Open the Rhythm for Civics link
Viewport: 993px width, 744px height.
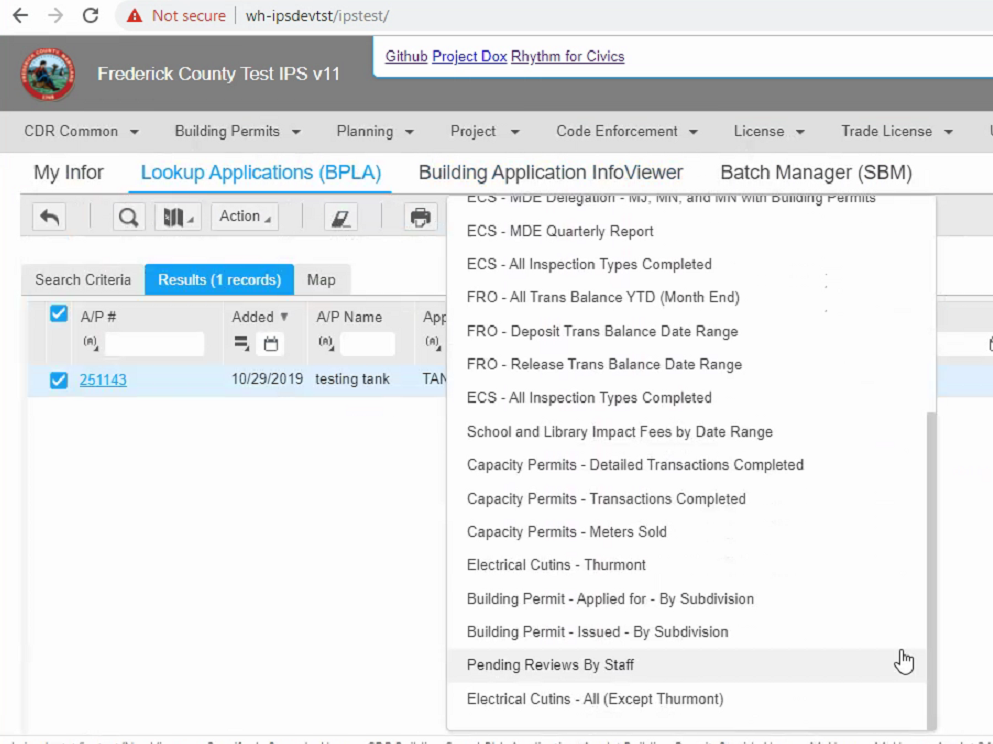(567, 56)
